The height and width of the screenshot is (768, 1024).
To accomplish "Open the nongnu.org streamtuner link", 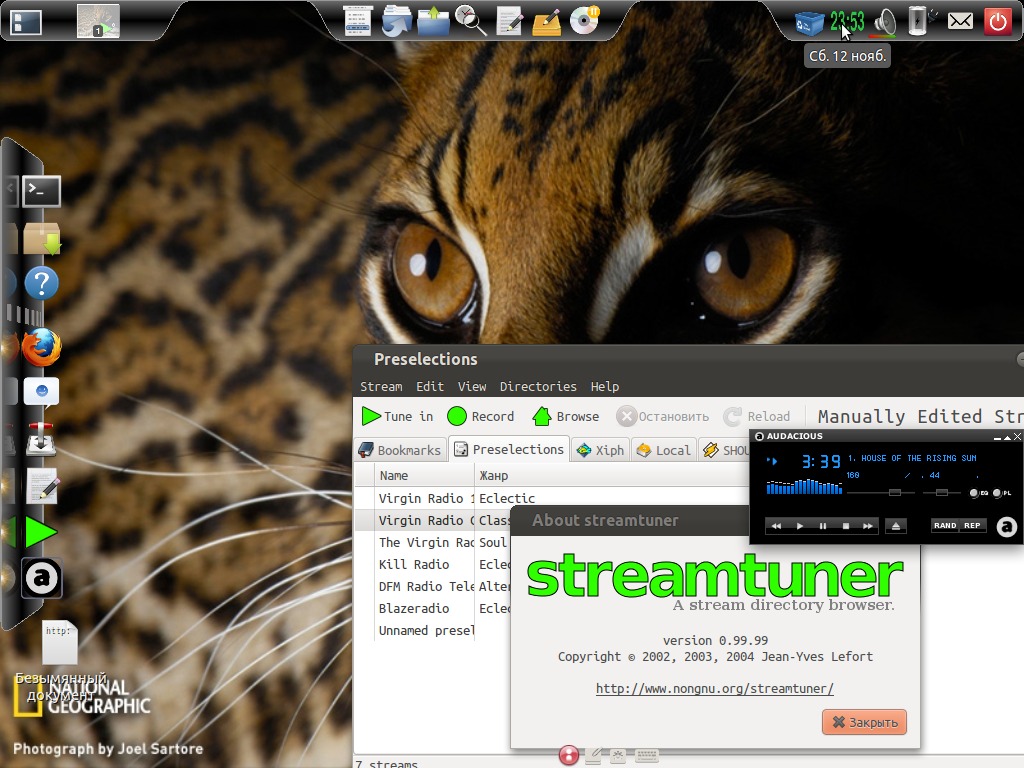I will tap(714, 688).
